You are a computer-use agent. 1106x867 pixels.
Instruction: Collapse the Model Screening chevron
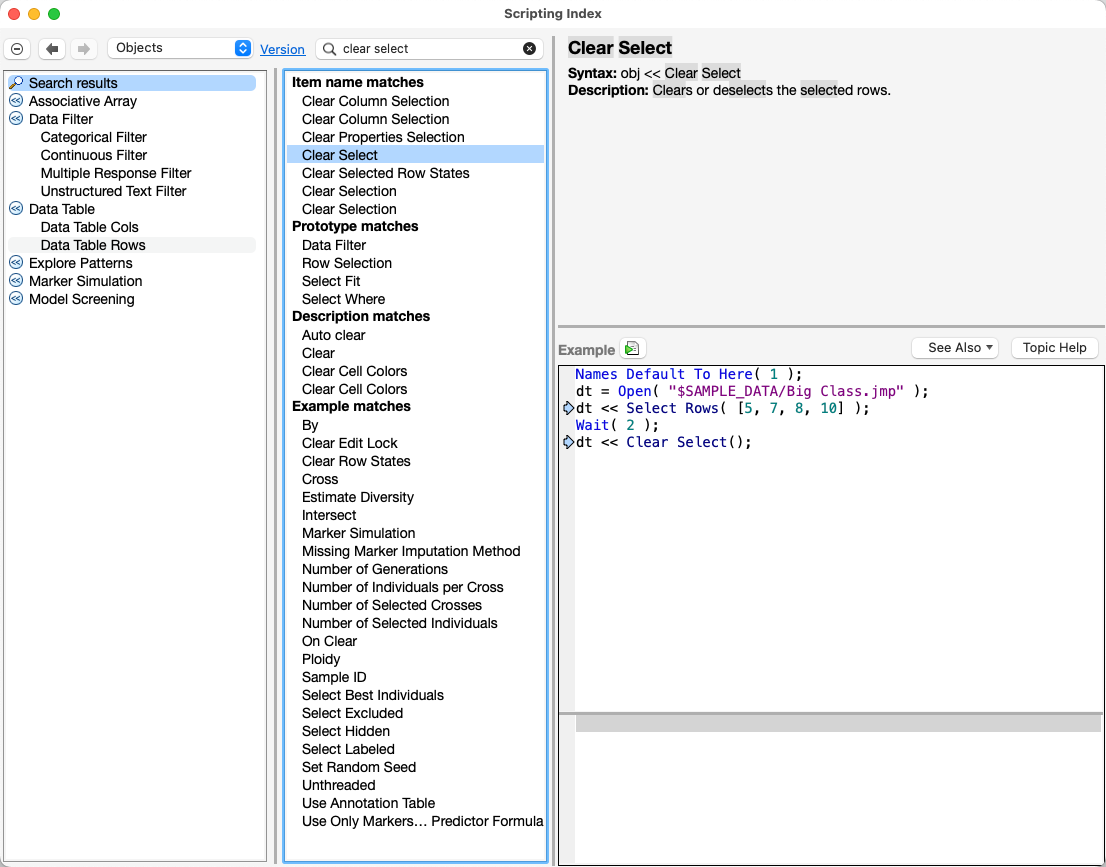click(15, 299)
